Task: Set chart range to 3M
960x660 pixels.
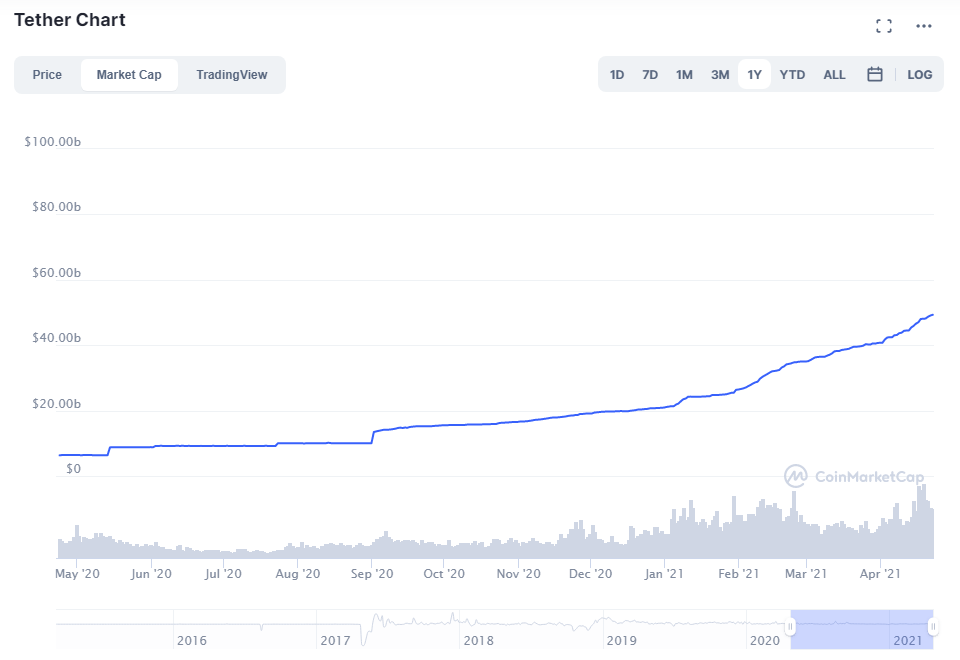Action: 720,75
